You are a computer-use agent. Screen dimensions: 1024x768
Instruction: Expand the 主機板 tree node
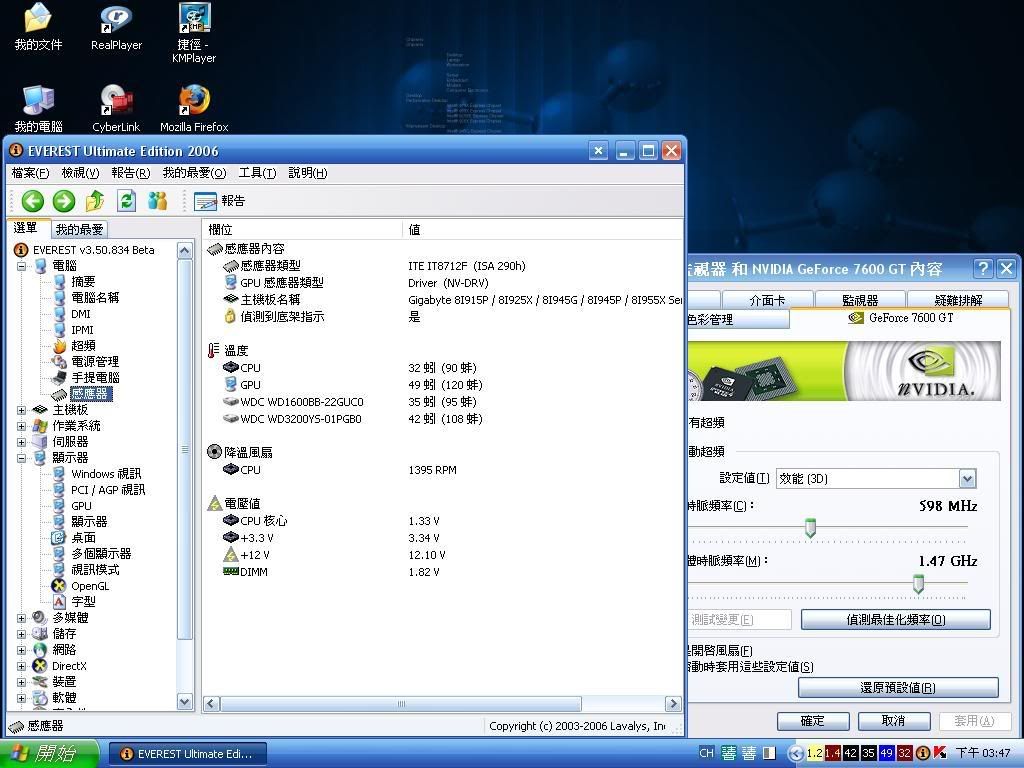(x=22, y=410)
